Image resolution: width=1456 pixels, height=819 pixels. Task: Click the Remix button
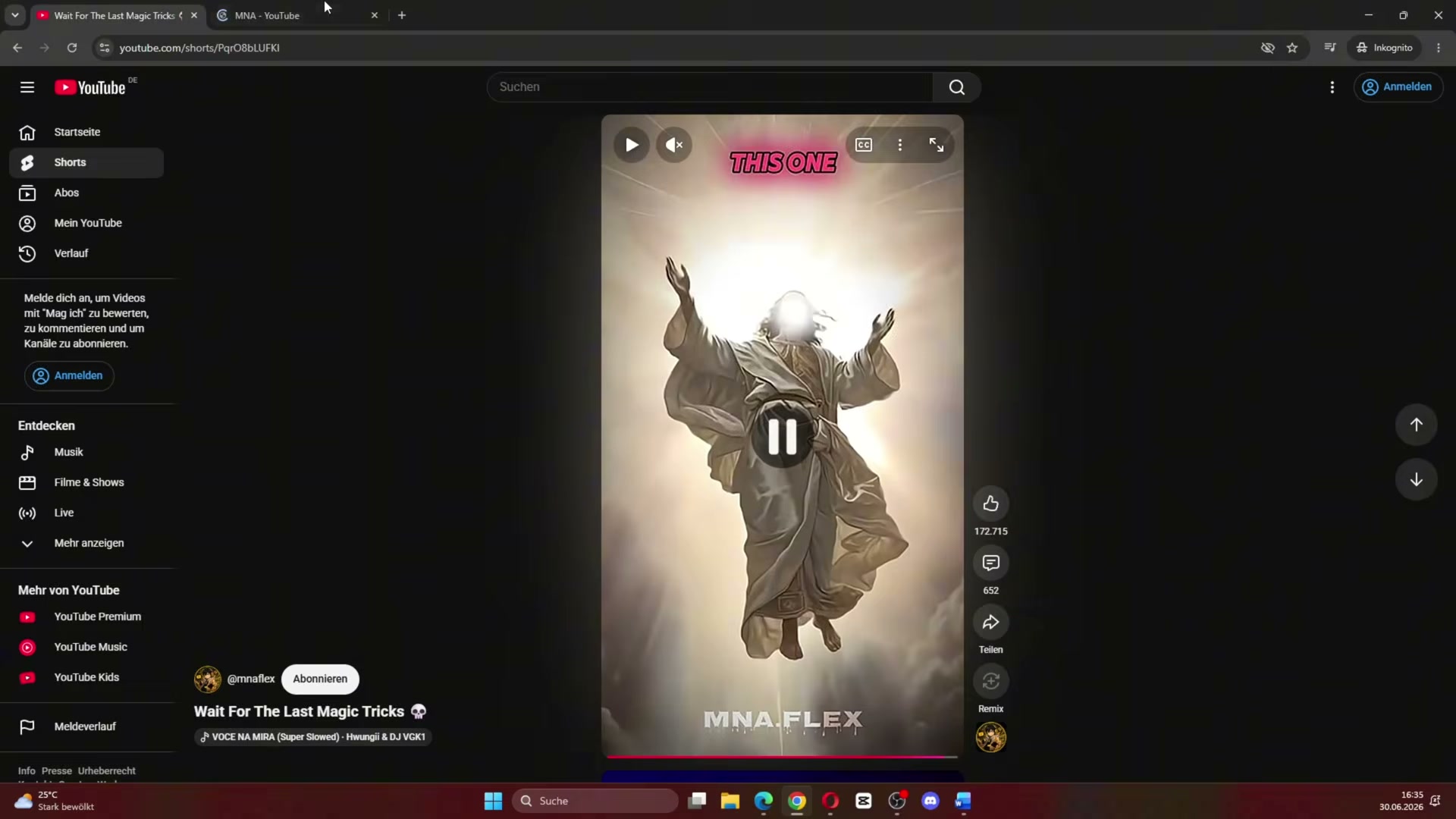click(x=991, y=681)
